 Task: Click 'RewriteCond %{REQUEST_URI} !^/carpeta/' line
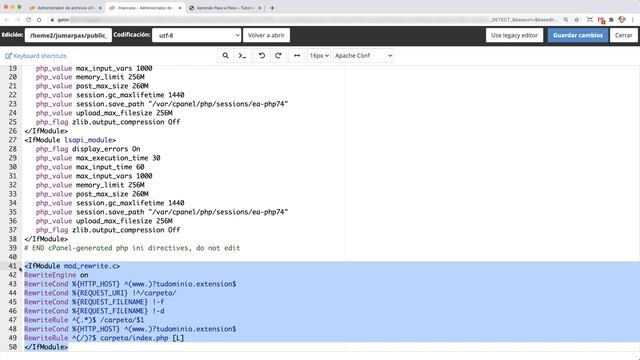tap(100, 293)
